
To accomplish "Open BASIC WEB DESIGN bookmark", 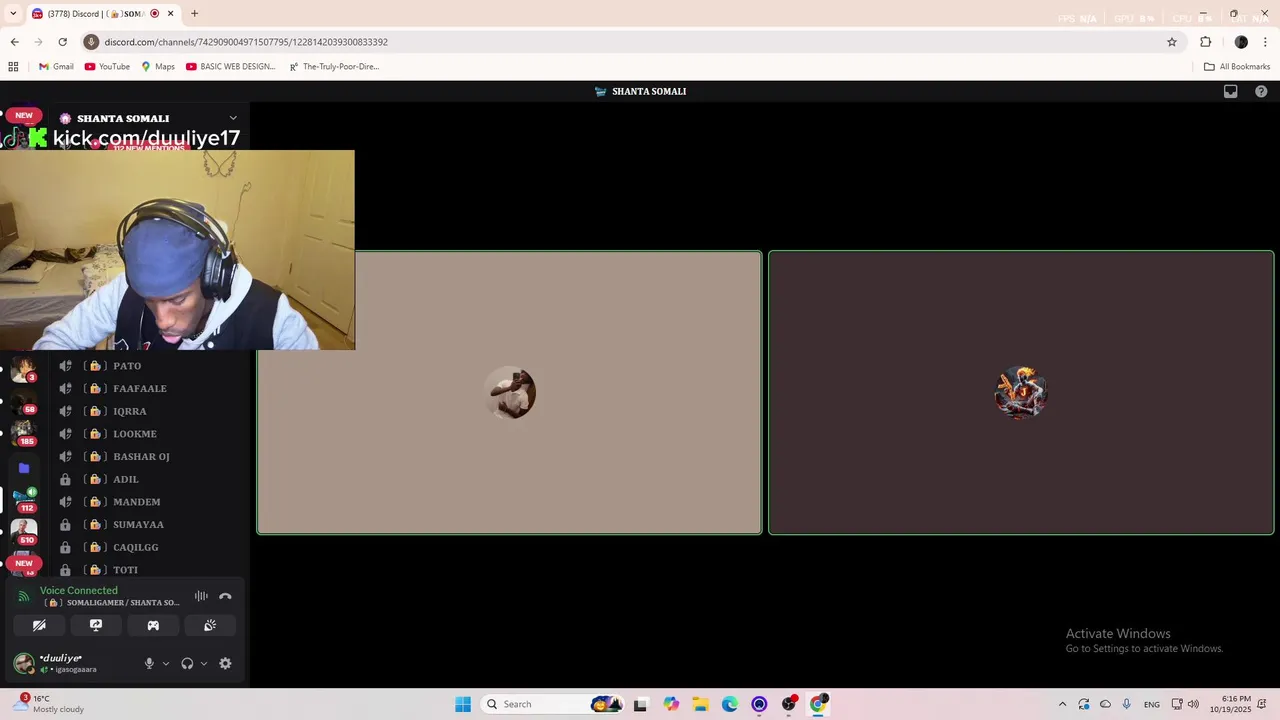I will (231, 67).
